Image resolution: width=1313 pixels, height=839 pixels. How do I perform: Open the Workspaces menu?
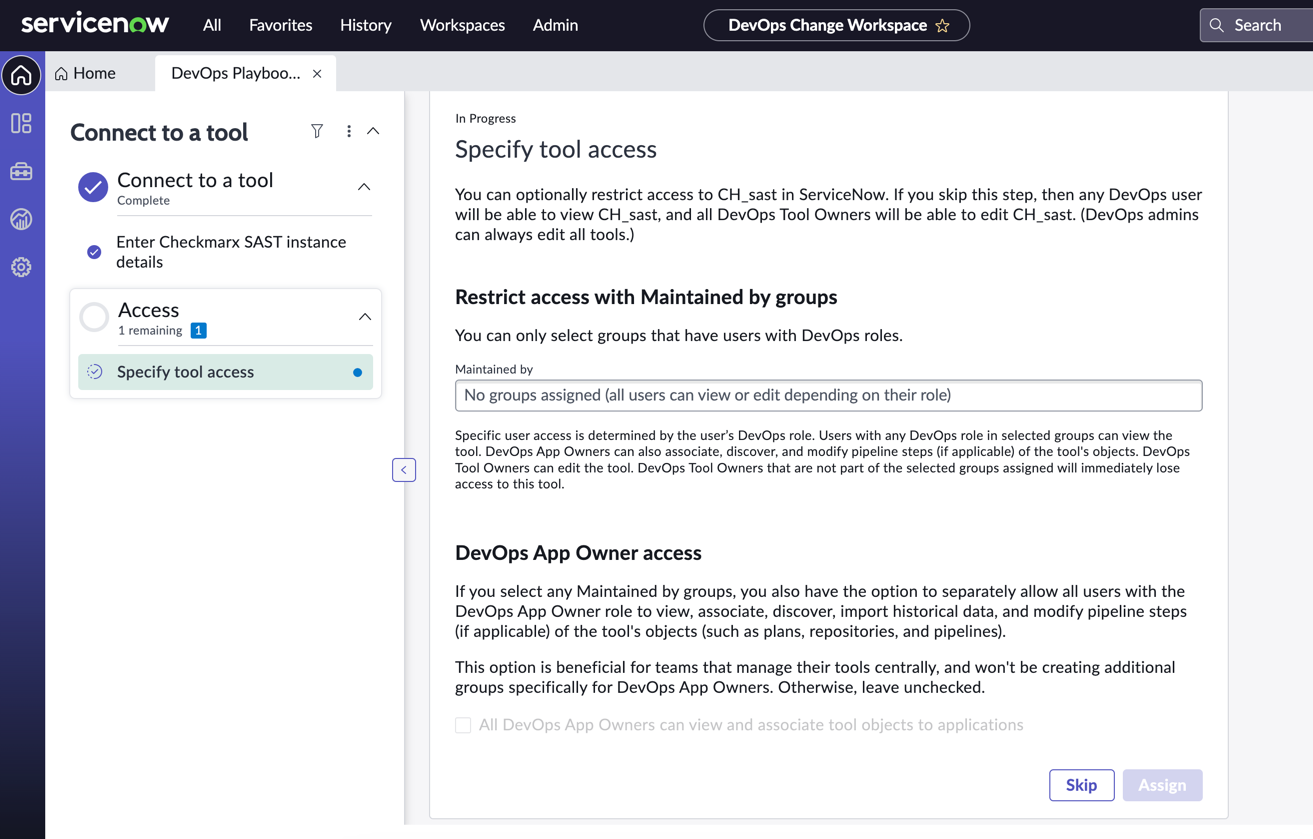click(462, 25)
